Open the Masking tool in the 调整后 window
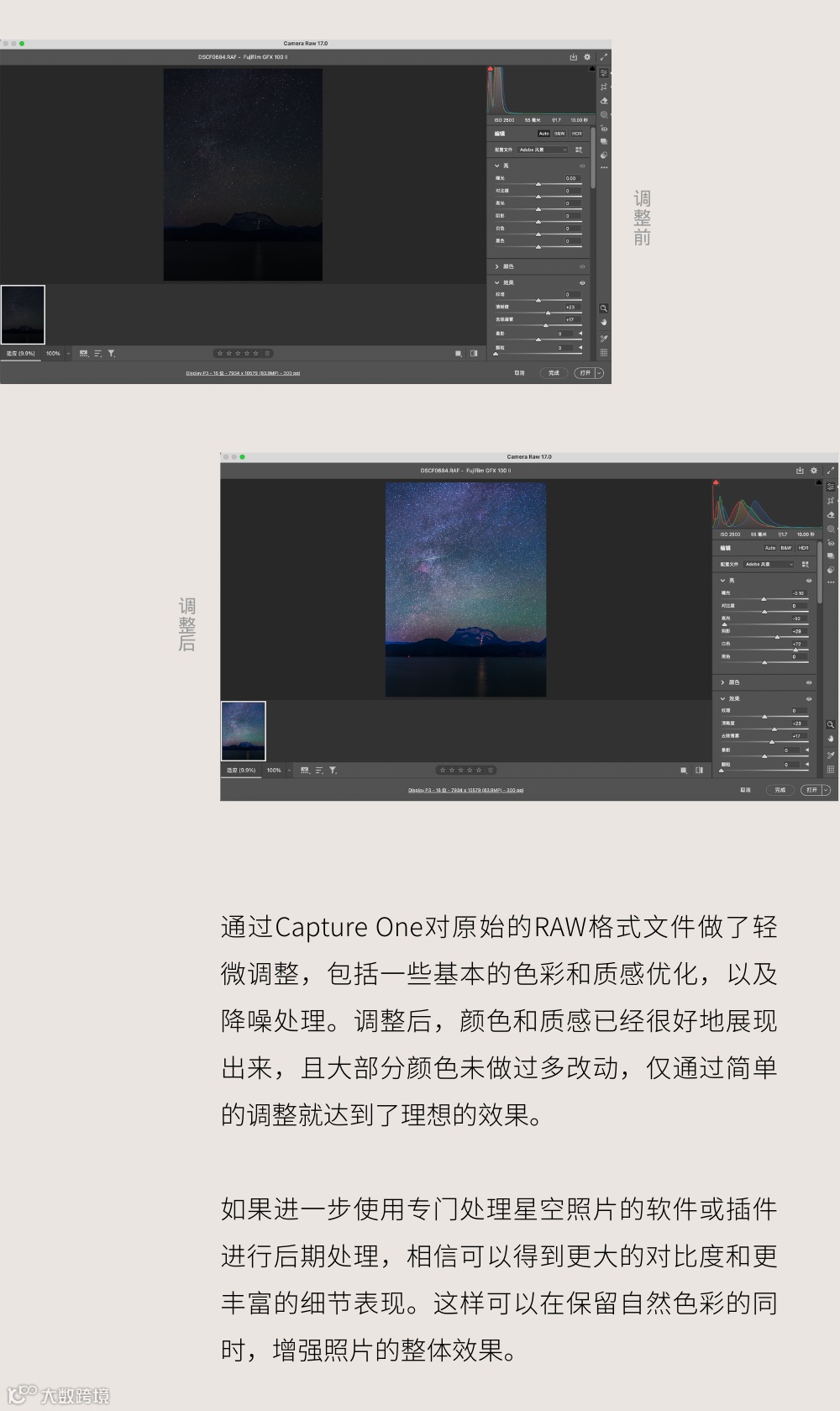Viewport: 840px width, 1411px height. [831, 529]
